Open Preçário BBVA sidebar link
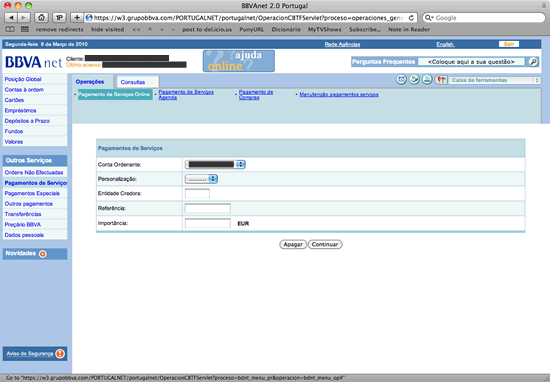The width and height of the screenshot is (550, 382). coord(22,224)
